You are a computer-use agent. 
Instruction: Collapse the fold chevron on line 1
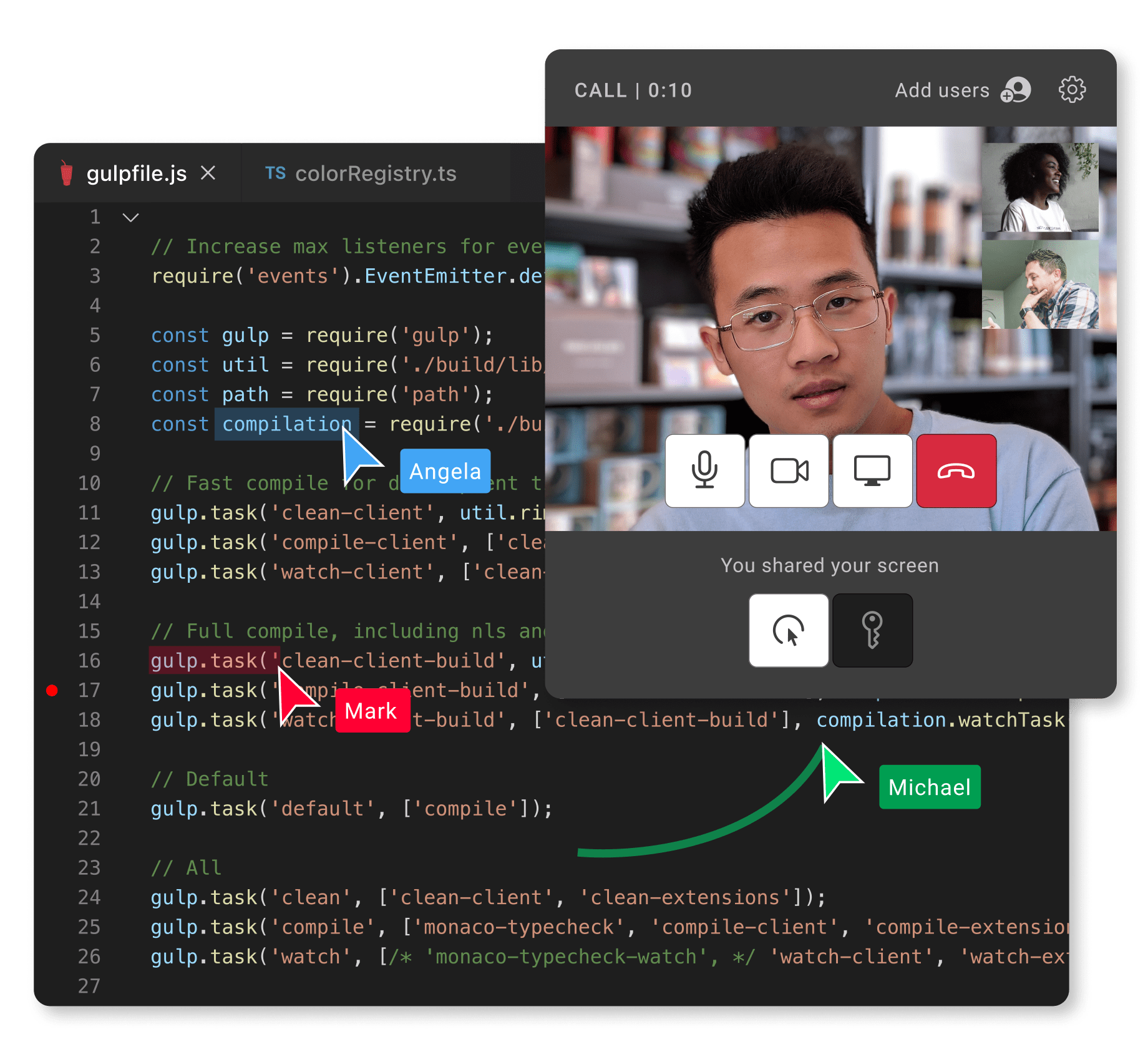[x=130, y=217]
